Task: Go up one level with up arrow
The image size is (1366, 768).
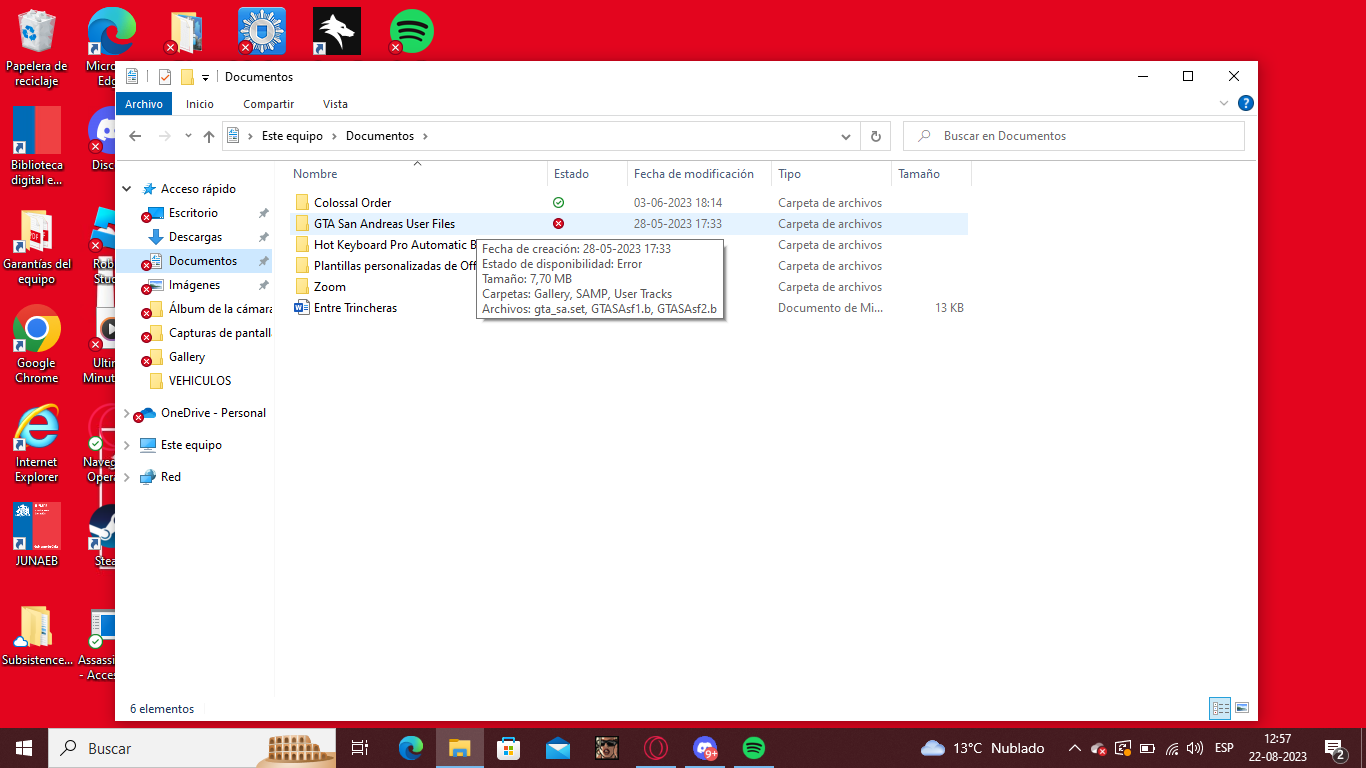Action: click(x=208, y=136)
